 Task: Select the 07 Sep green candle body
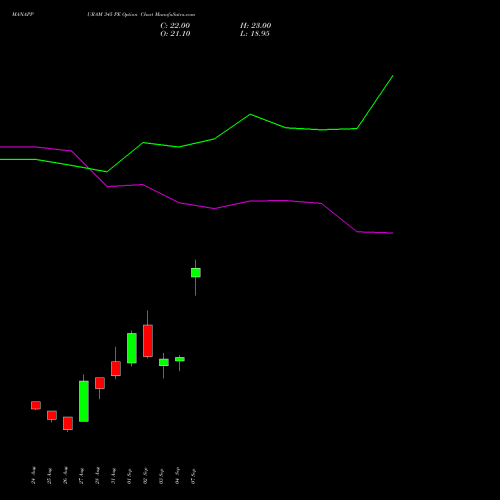pos(196,272)
